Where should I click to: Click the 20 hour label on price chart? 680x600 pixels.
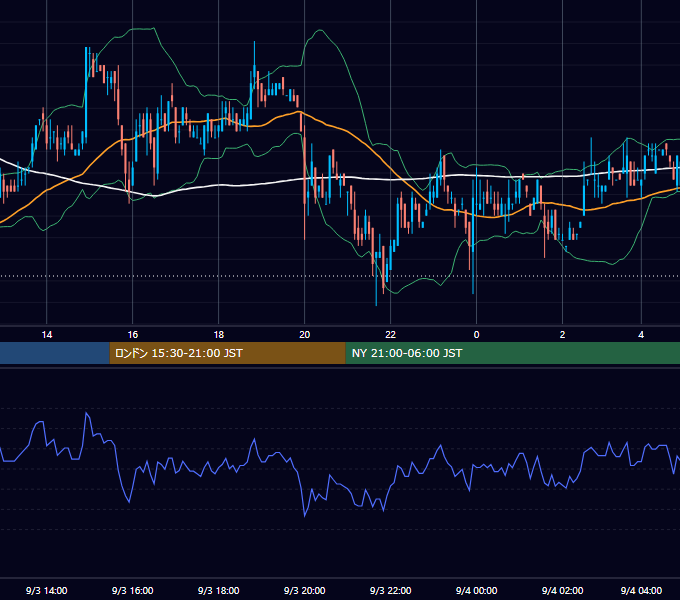point(304,335)
